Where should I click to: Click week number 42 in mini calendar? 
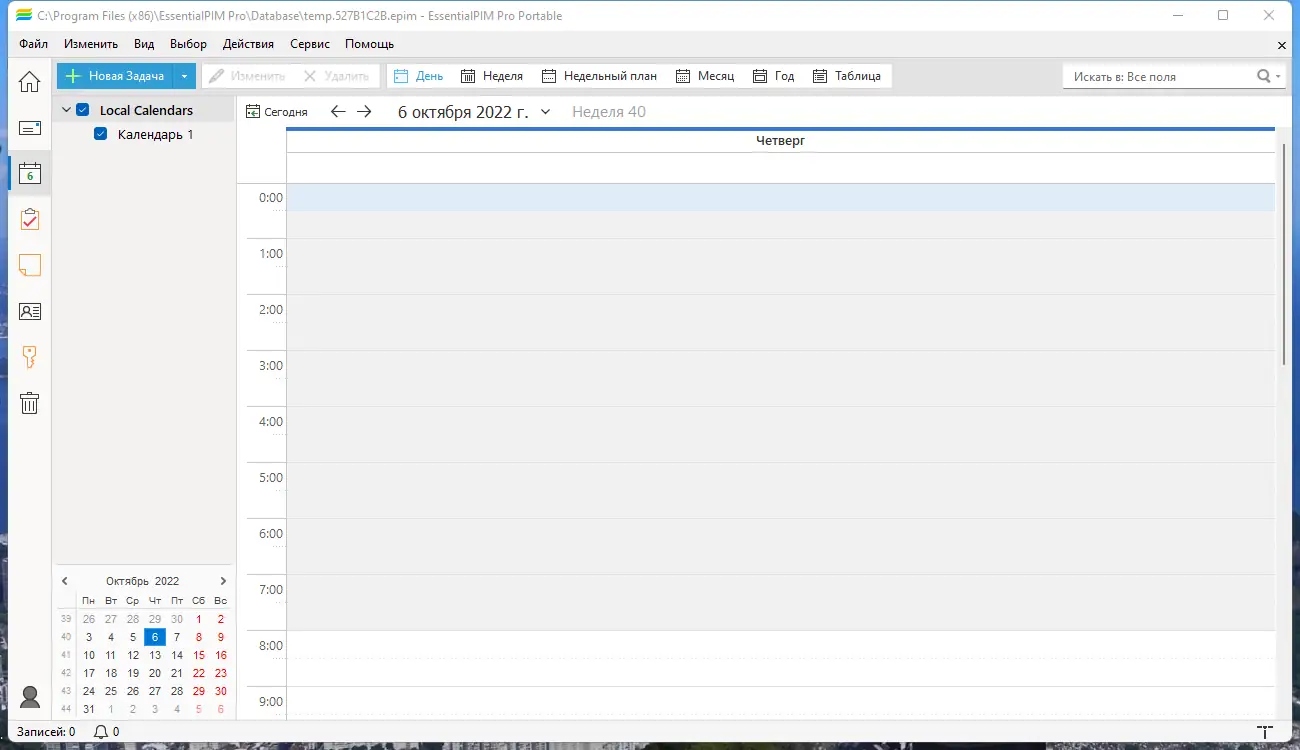66,673
